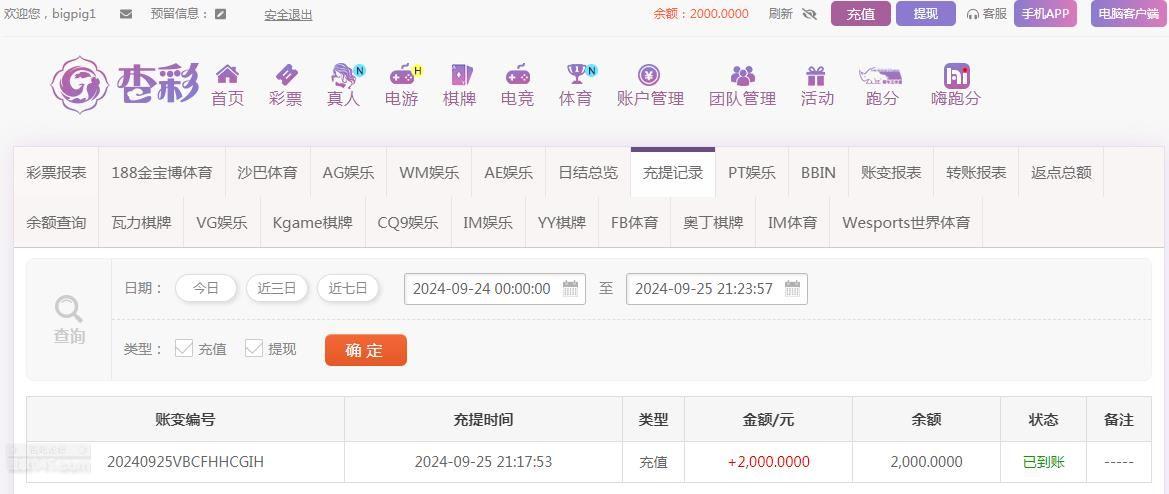Click record number 20240925VBCFHHCGIH
Viewport: 1169px width, 494px height.
186,462
